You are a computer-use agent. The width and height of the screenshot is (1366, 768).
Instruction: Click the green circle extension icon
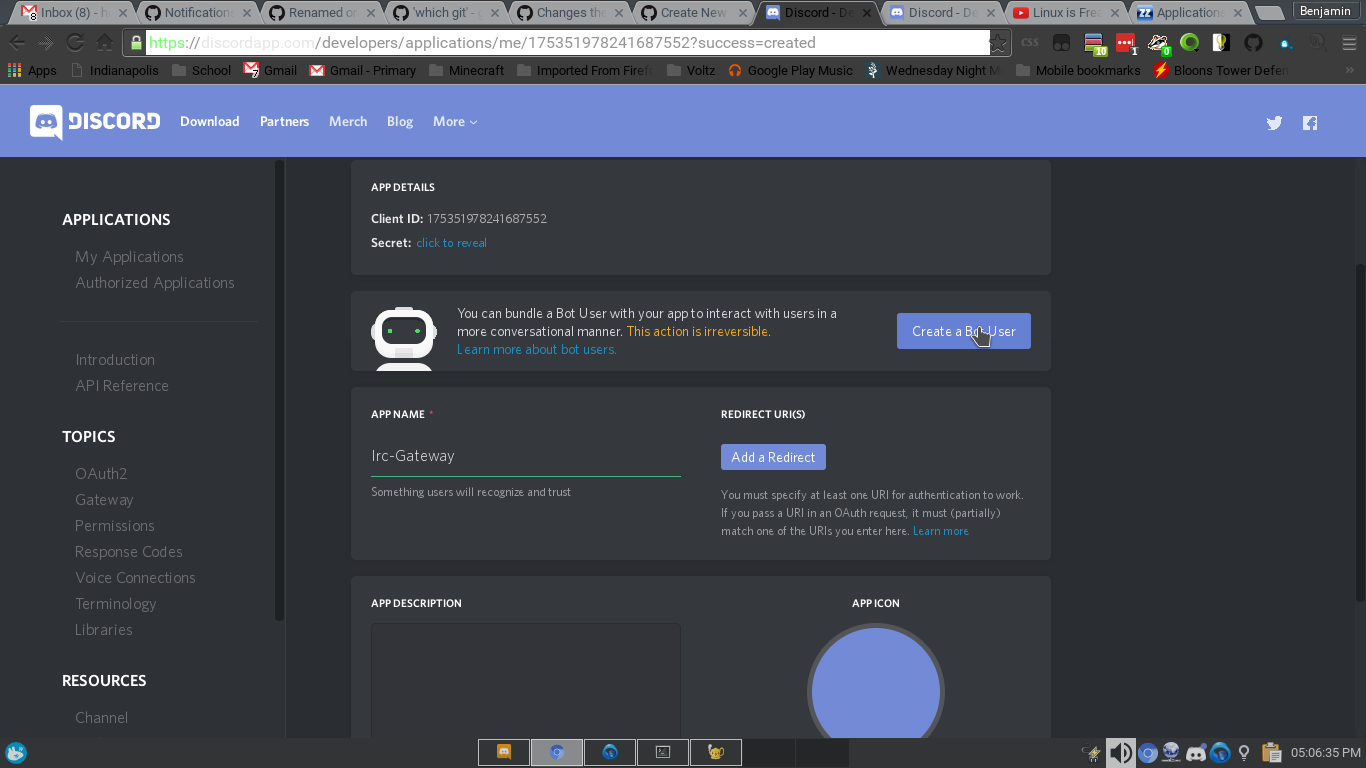(1190, 43)
